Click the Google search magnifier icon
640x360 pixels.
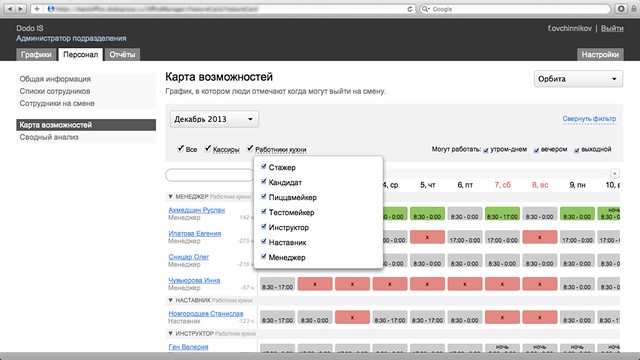pyautogui.click(x=425, y=9)
